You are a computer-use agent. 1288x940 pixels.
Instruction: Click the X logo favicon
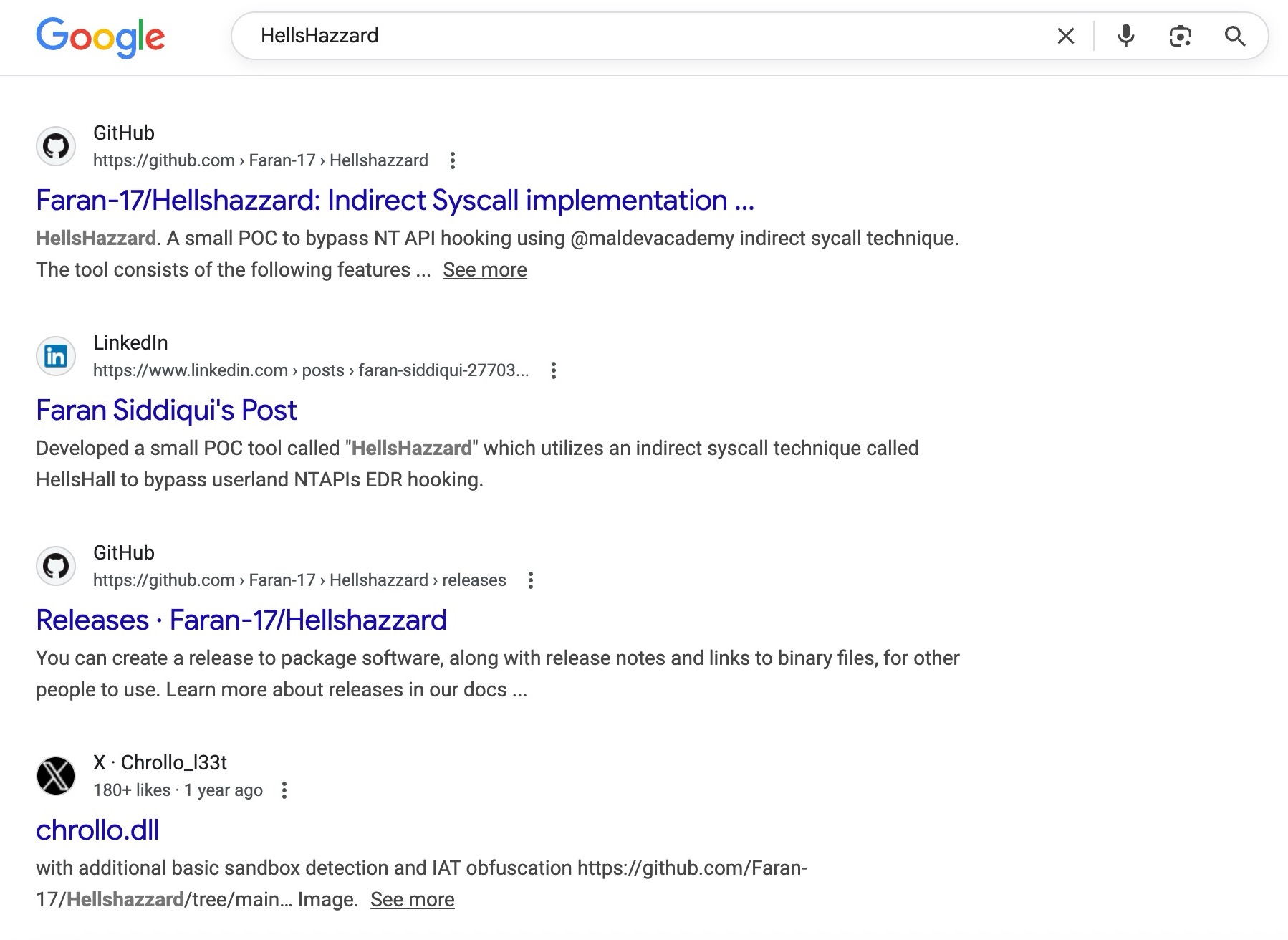pos(56,776)
